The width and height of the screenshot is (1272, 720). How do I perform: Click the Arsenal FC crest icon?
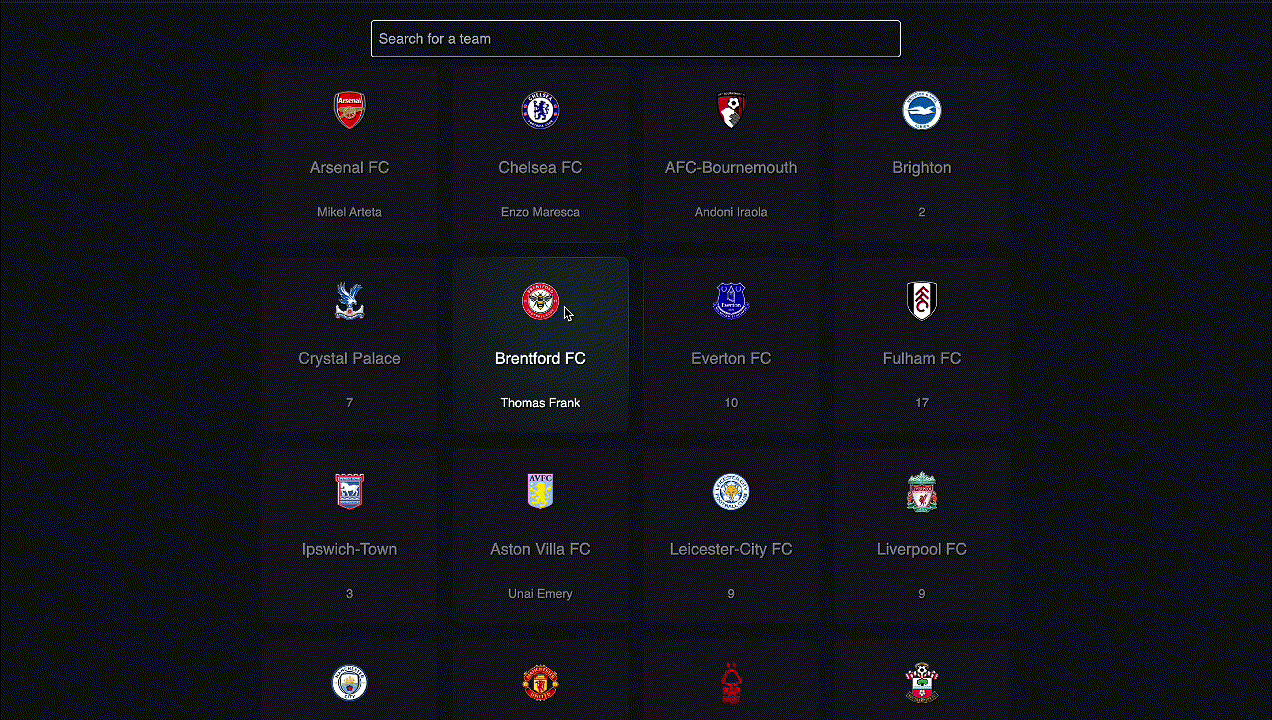tap(349, 110)
